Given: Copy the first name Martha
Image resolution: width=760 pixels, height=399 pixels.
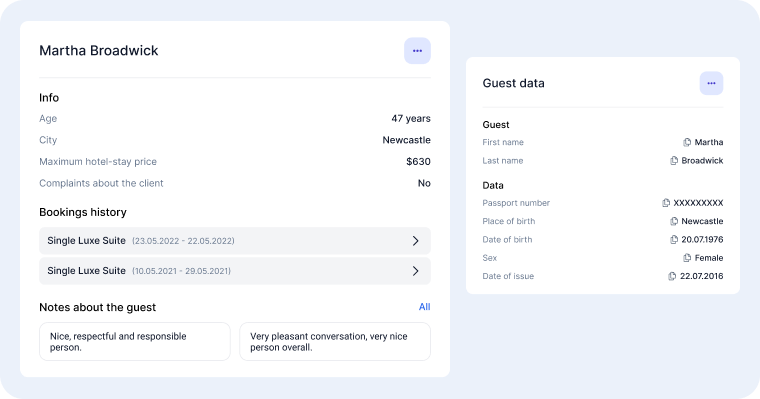Looking at the screenshot, I should tap(687, 143).
